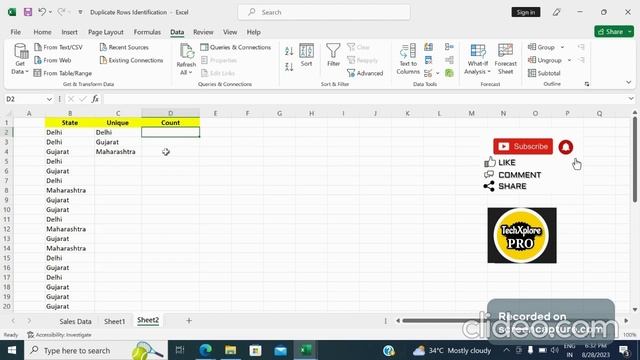640x360 pixels.
Task: Toggle the Filter funnel button
Action: pyautogui.click(x=333, y=55)
